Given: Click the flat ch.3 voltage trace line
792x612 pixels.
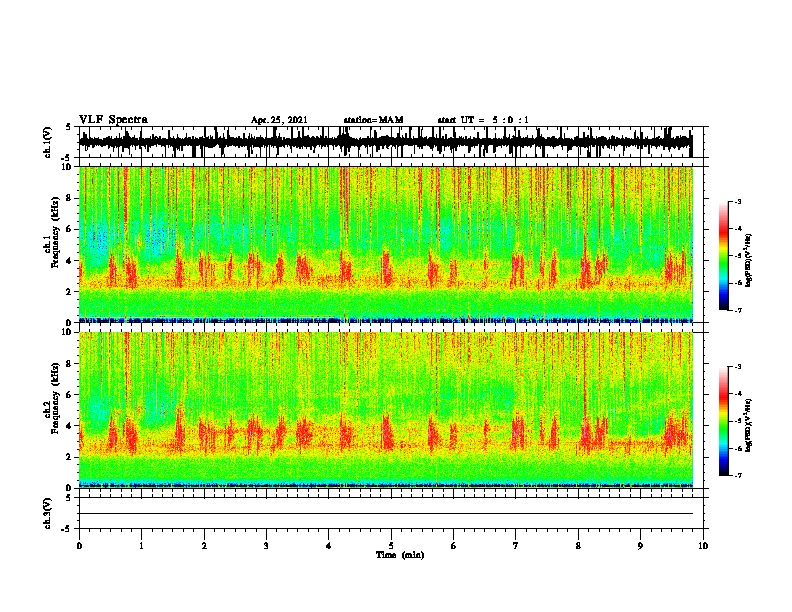Looking at the screenshot, I should 385,514.
